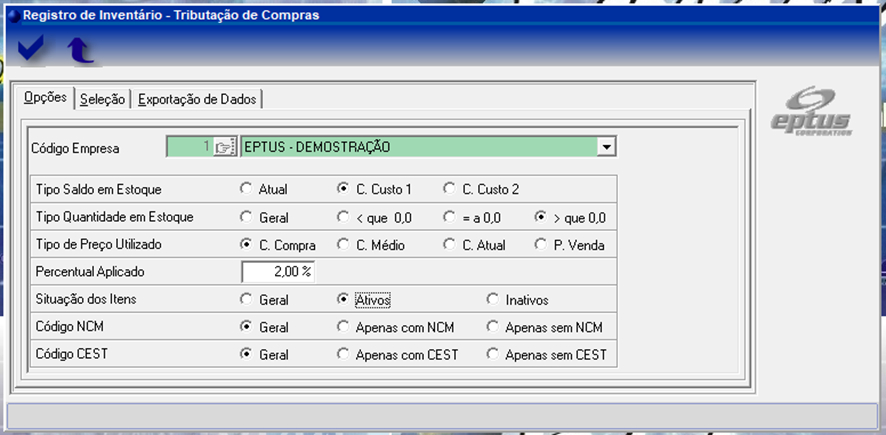Open the Exportação de Dados tab
The image size is (886, 435).
pyautogui.click(x=197, y=99)
